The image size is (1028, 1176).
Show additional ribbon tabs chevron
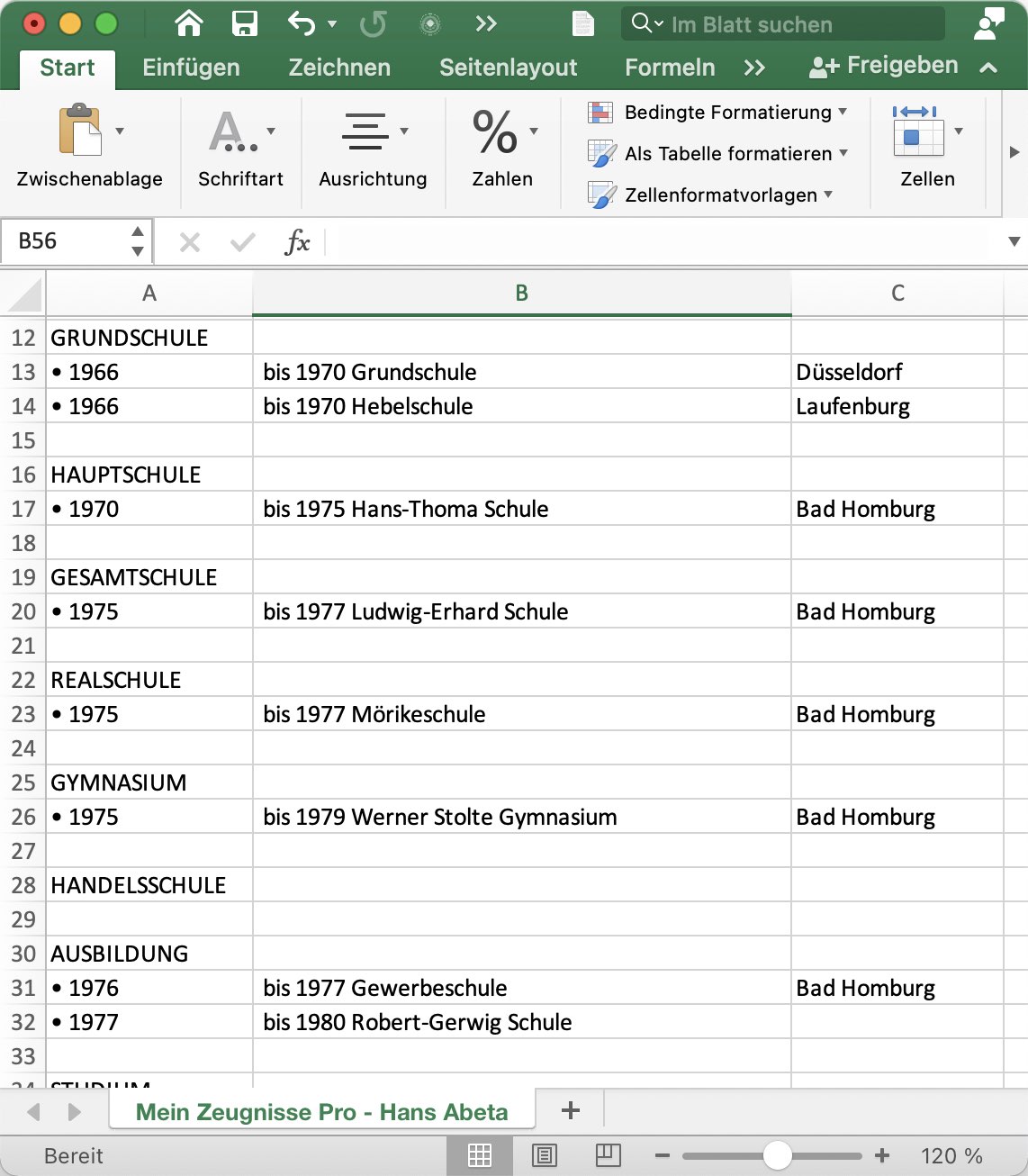(x=754, y=68)
